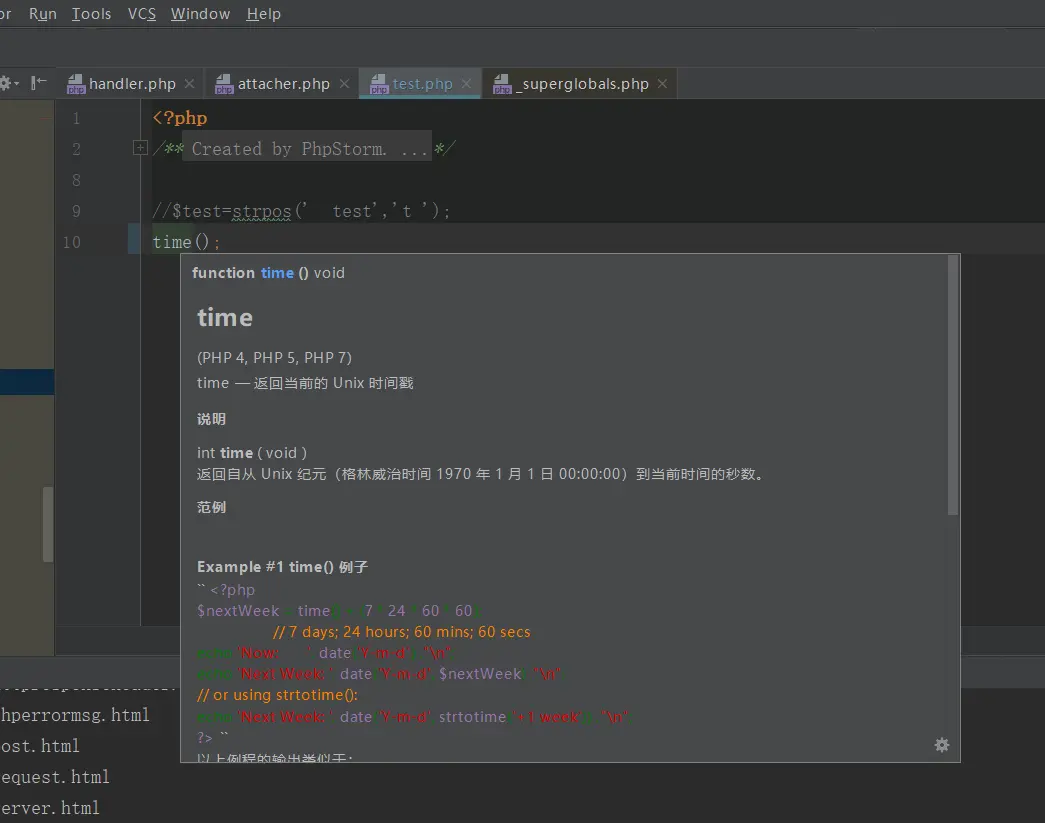Open the Window menu
The image size is (1045, 823).
[x=200, y=13]
